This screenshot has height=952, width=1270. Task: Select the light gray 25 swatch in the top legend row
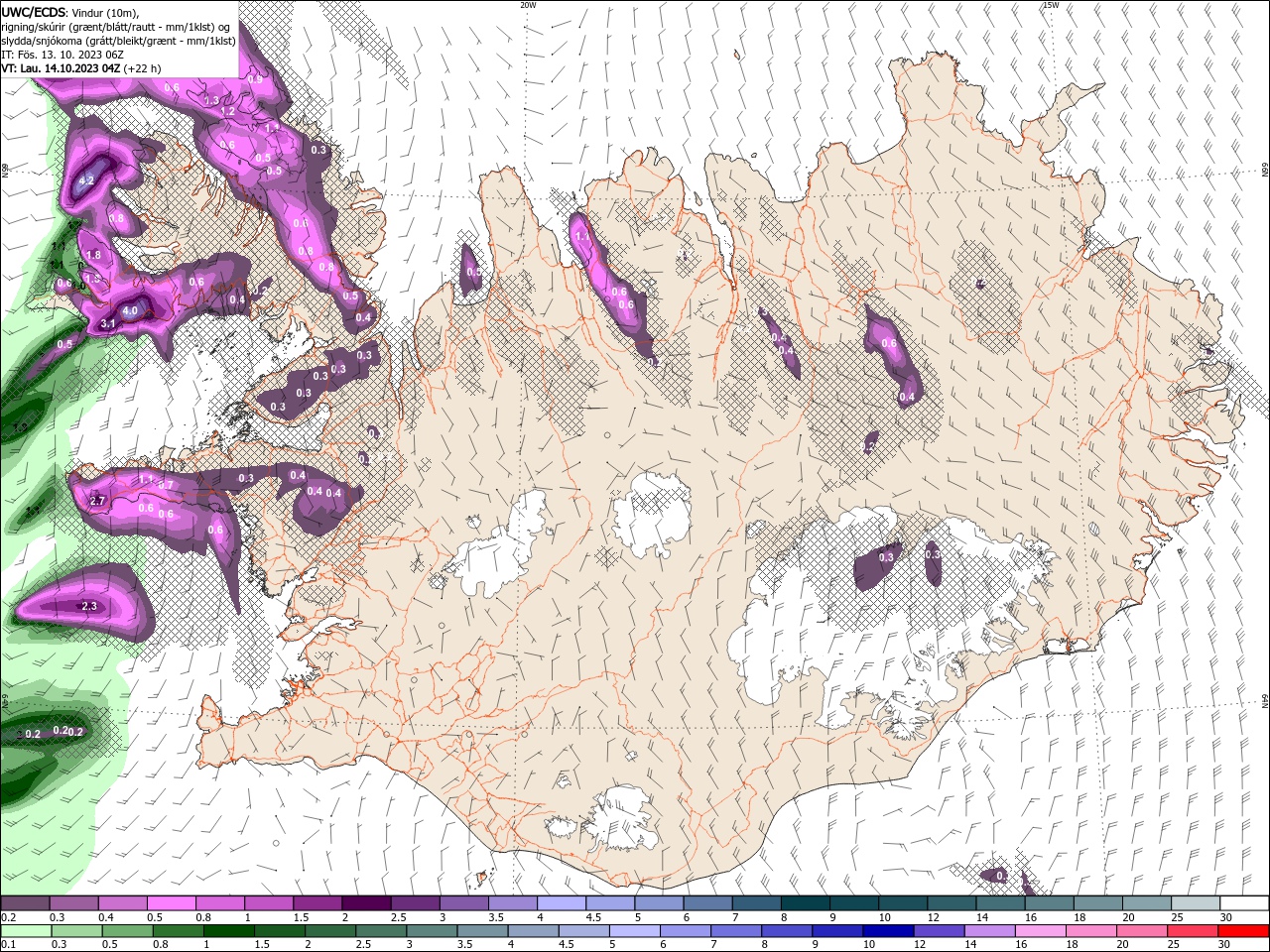1196,903
